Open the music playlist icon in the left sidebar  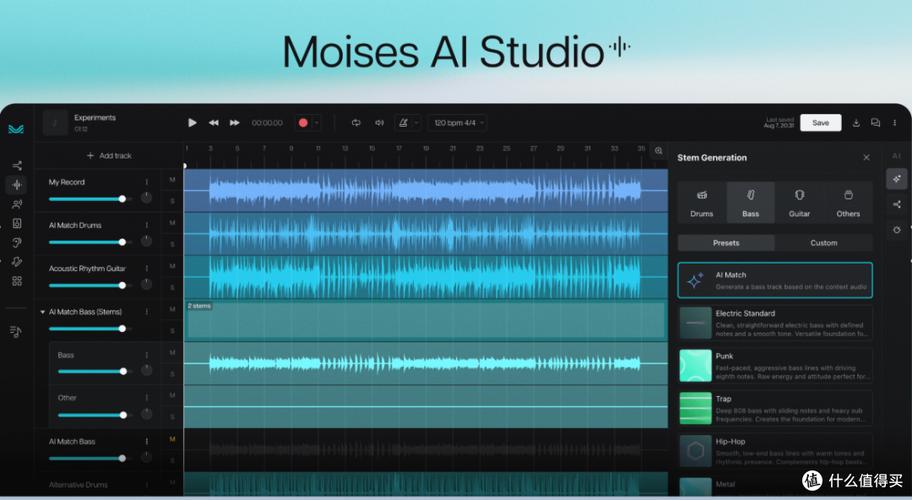pos(16,331)
